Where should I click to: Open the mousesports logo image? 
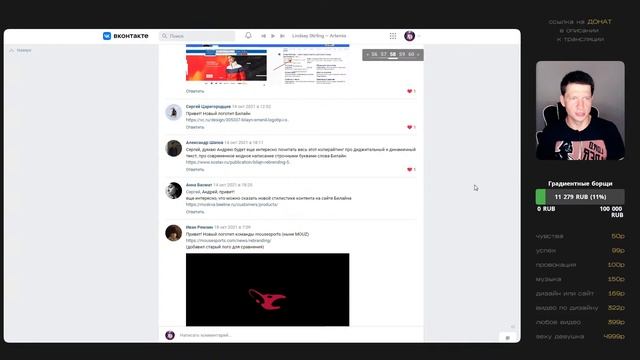[267, 289]
